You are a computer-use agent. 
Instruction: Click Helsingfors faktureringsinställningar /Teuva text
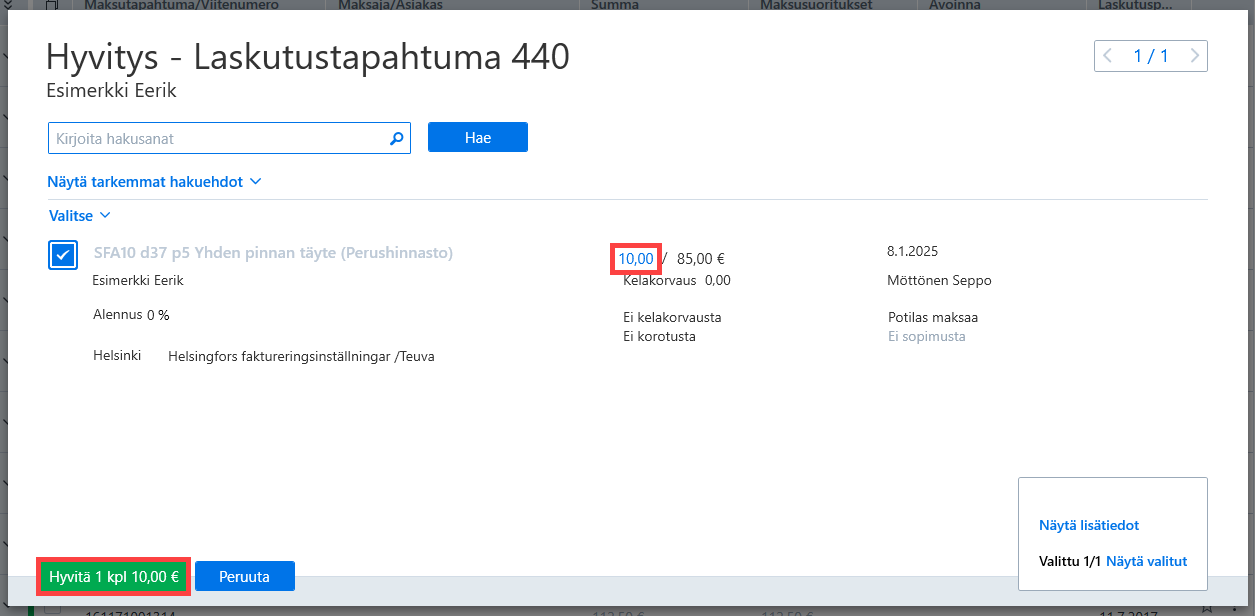(x=301, y=356)
